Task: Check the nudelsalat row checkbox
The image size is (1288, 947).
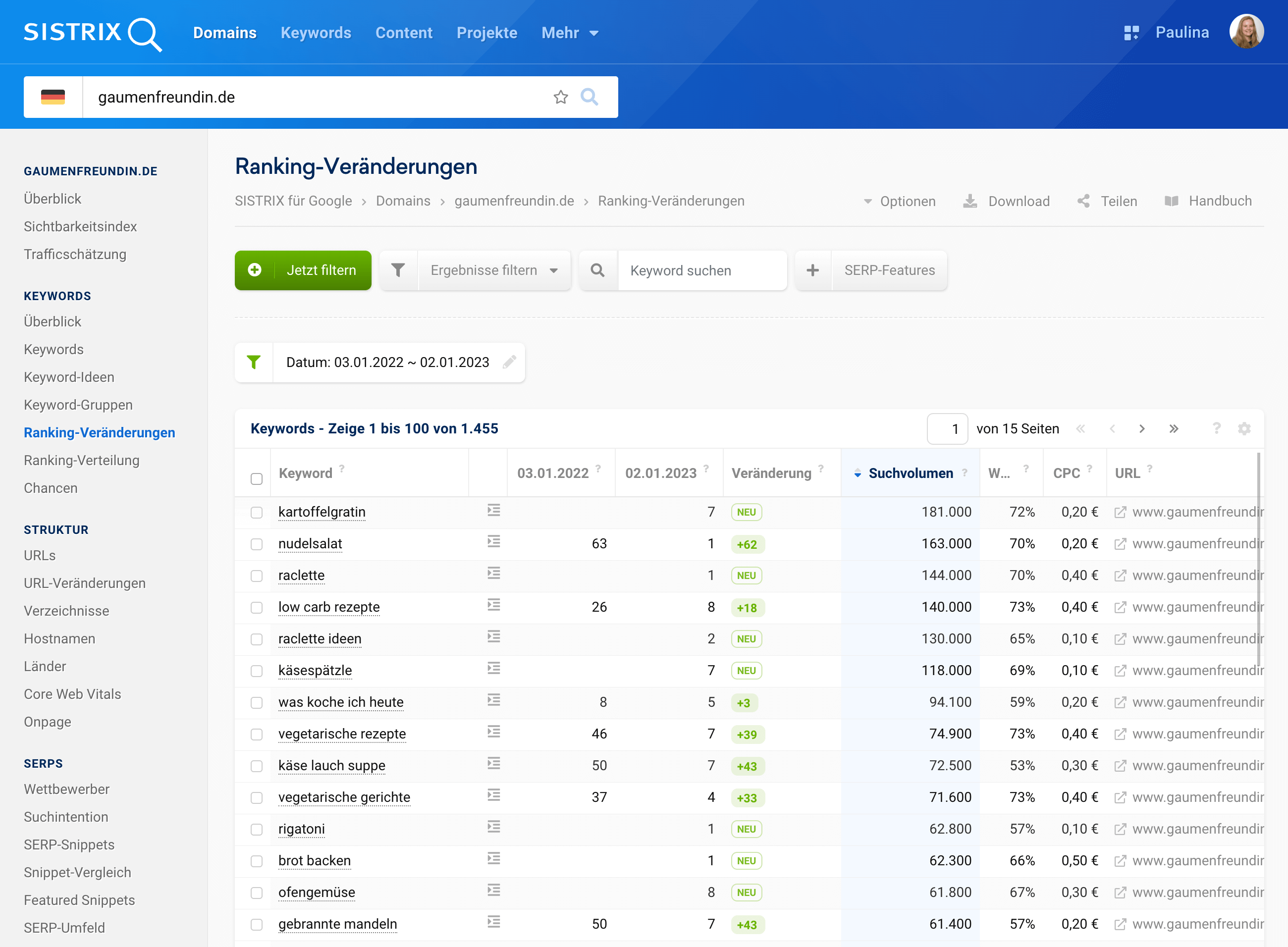Action: (x=256, y=544)
